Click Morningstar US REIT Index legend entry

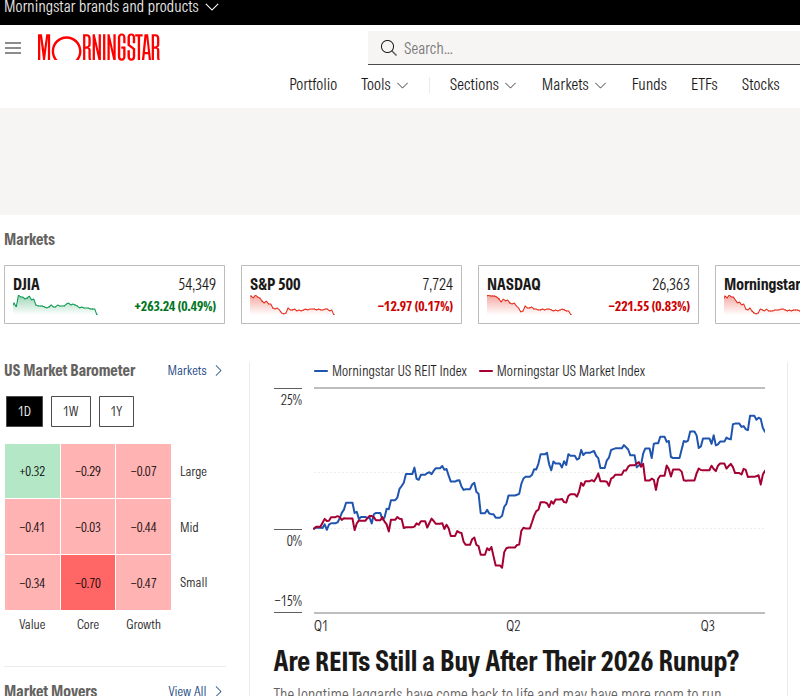390,371
